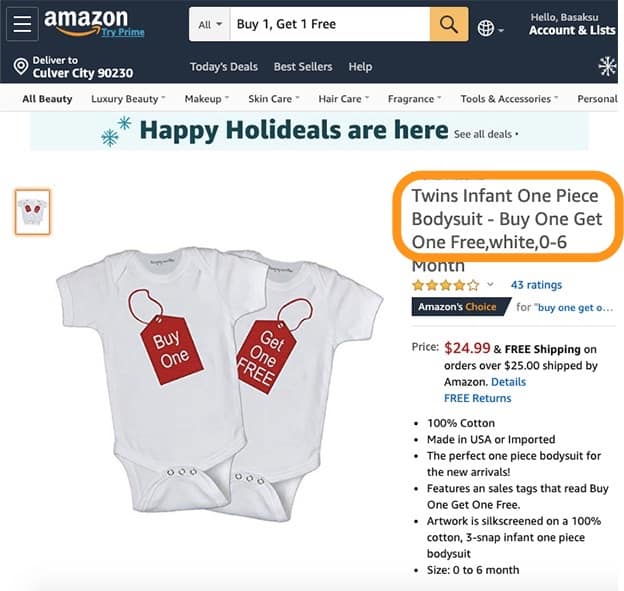This screenshot has width=624, height=591.
Task: Open the globe language selector
Action: pyautogui.click(x=490, y=29)
